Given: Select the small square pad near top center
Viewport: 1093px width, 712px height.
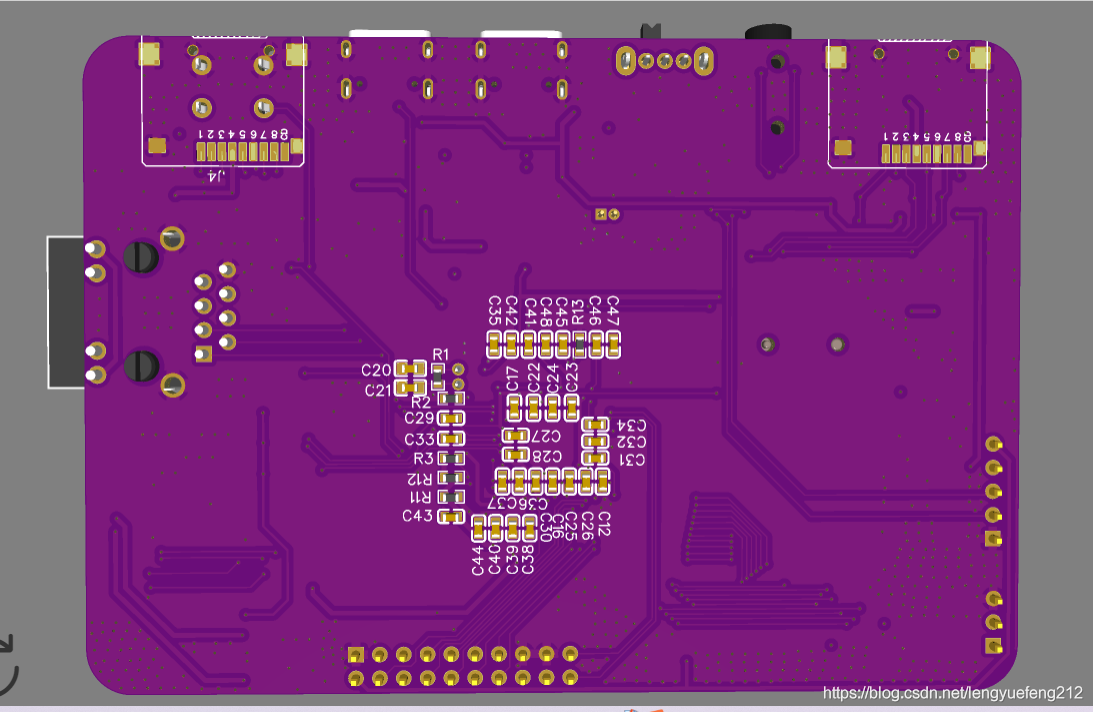Looking at the screenshot, I should [601, 215].
